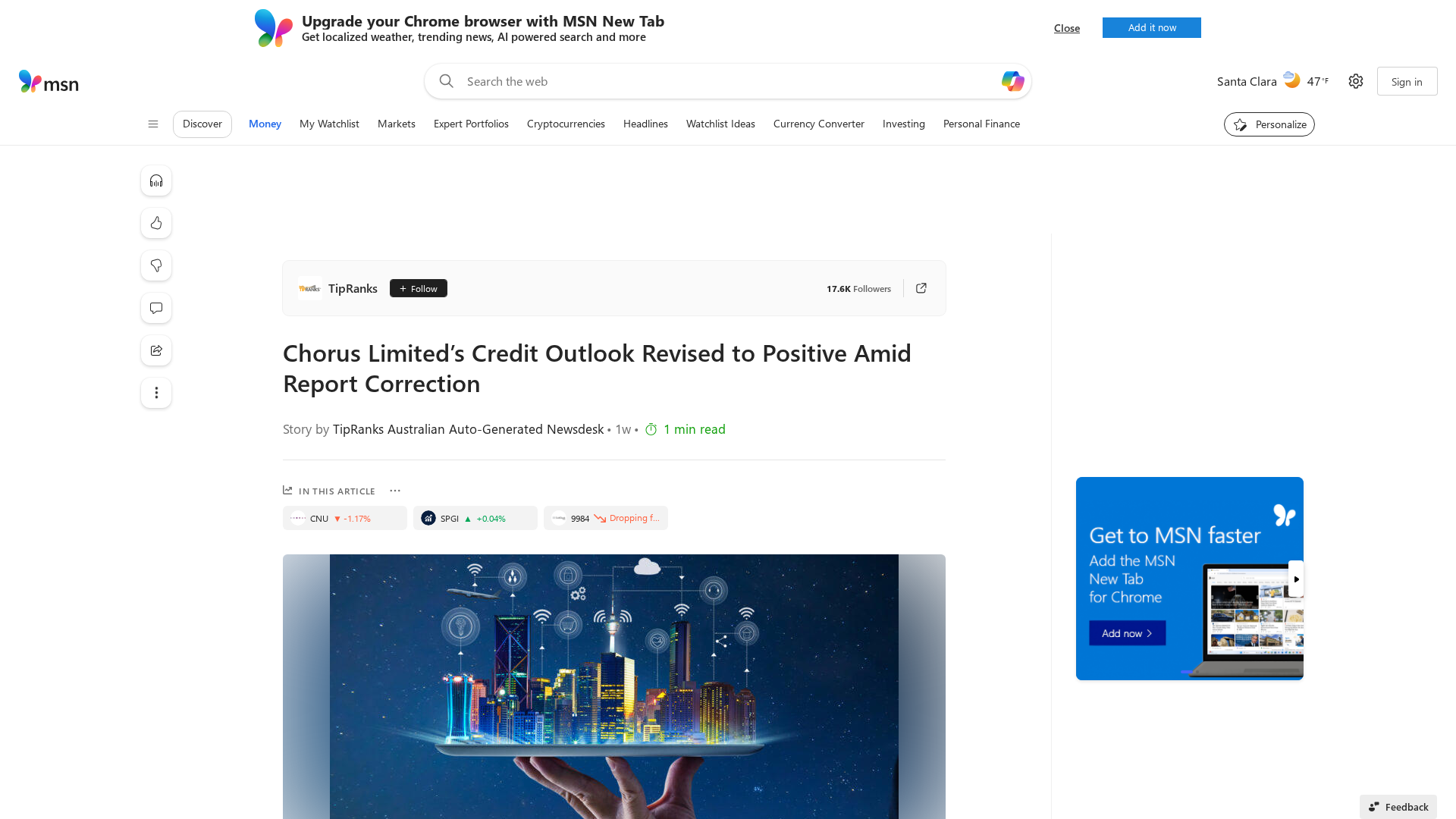Viewport: 1456px width, 819px height.
Task: Open In This Article options ellipsis
Action: click(x=395, y=491)
